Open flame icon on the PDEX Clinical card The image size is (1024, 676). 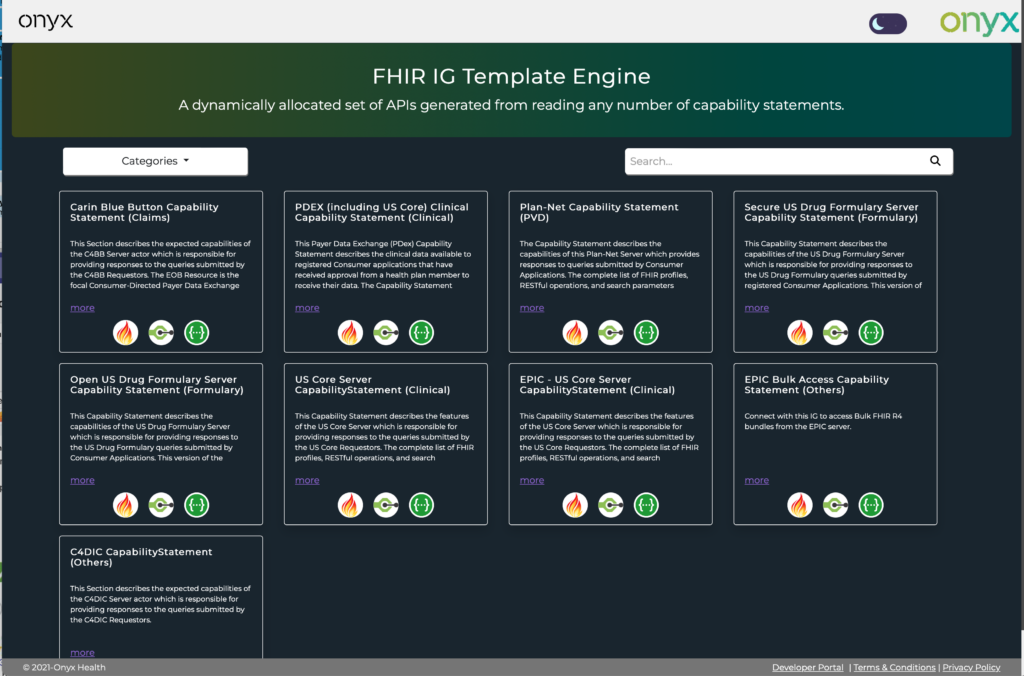[x=350, y=332]
